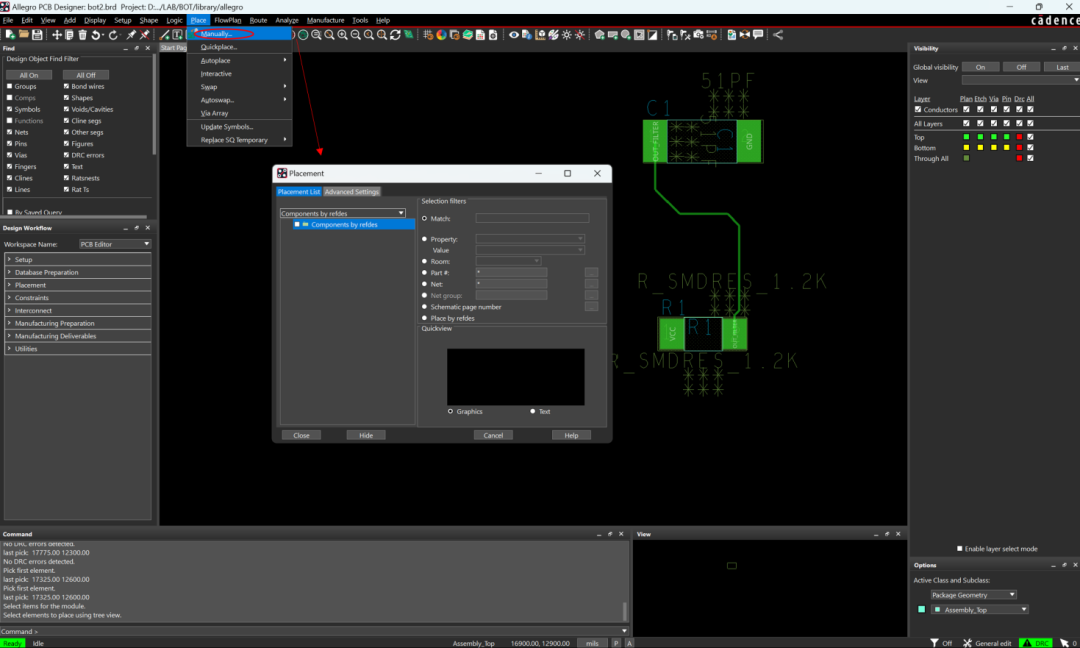Click the Redo arrow icon
1080x648 pixels.
[113, 35]
